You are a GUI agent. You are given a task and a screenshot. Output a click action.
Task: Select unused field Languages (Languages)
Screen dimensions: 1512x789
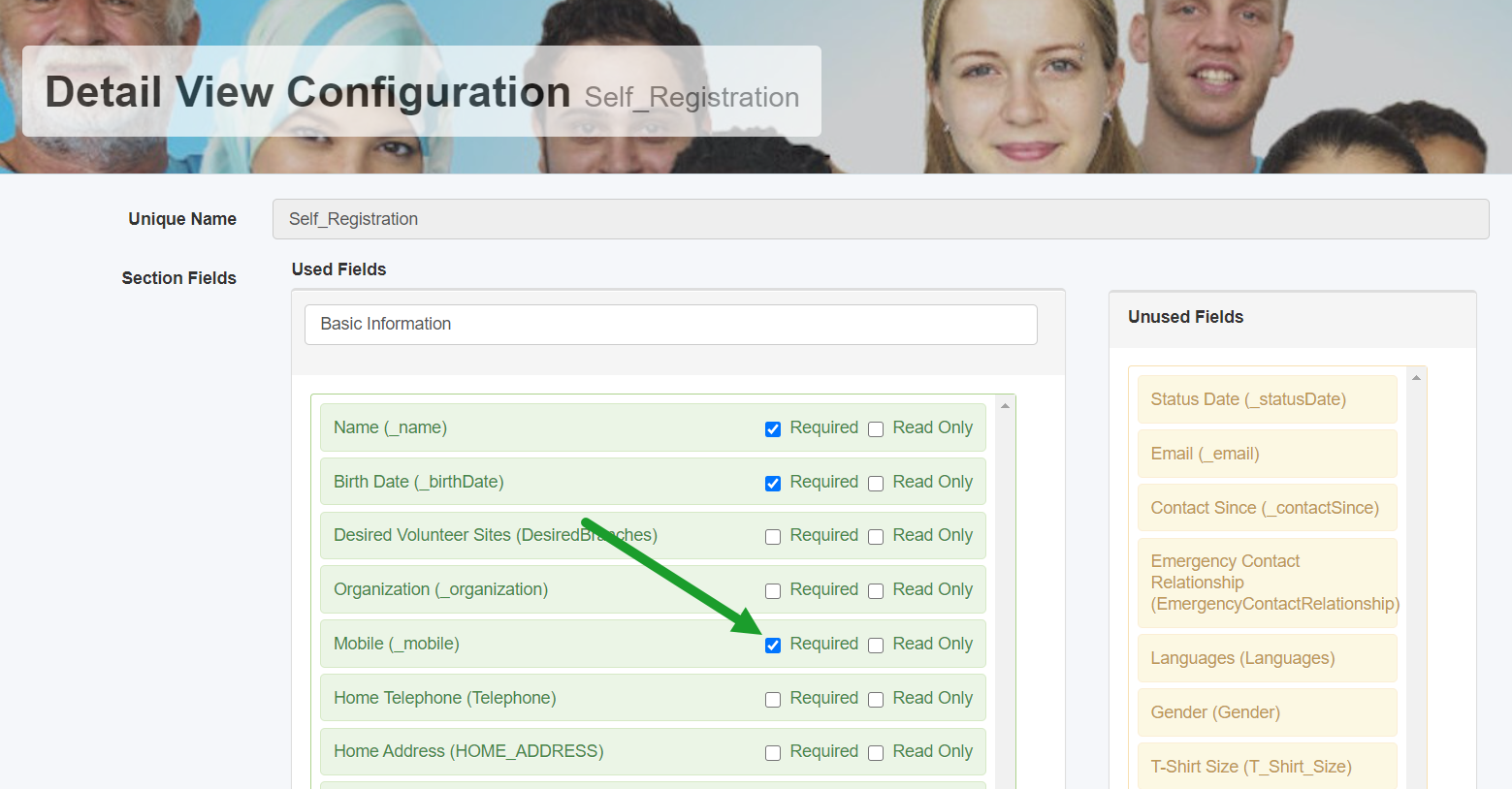click(1268, 658)
